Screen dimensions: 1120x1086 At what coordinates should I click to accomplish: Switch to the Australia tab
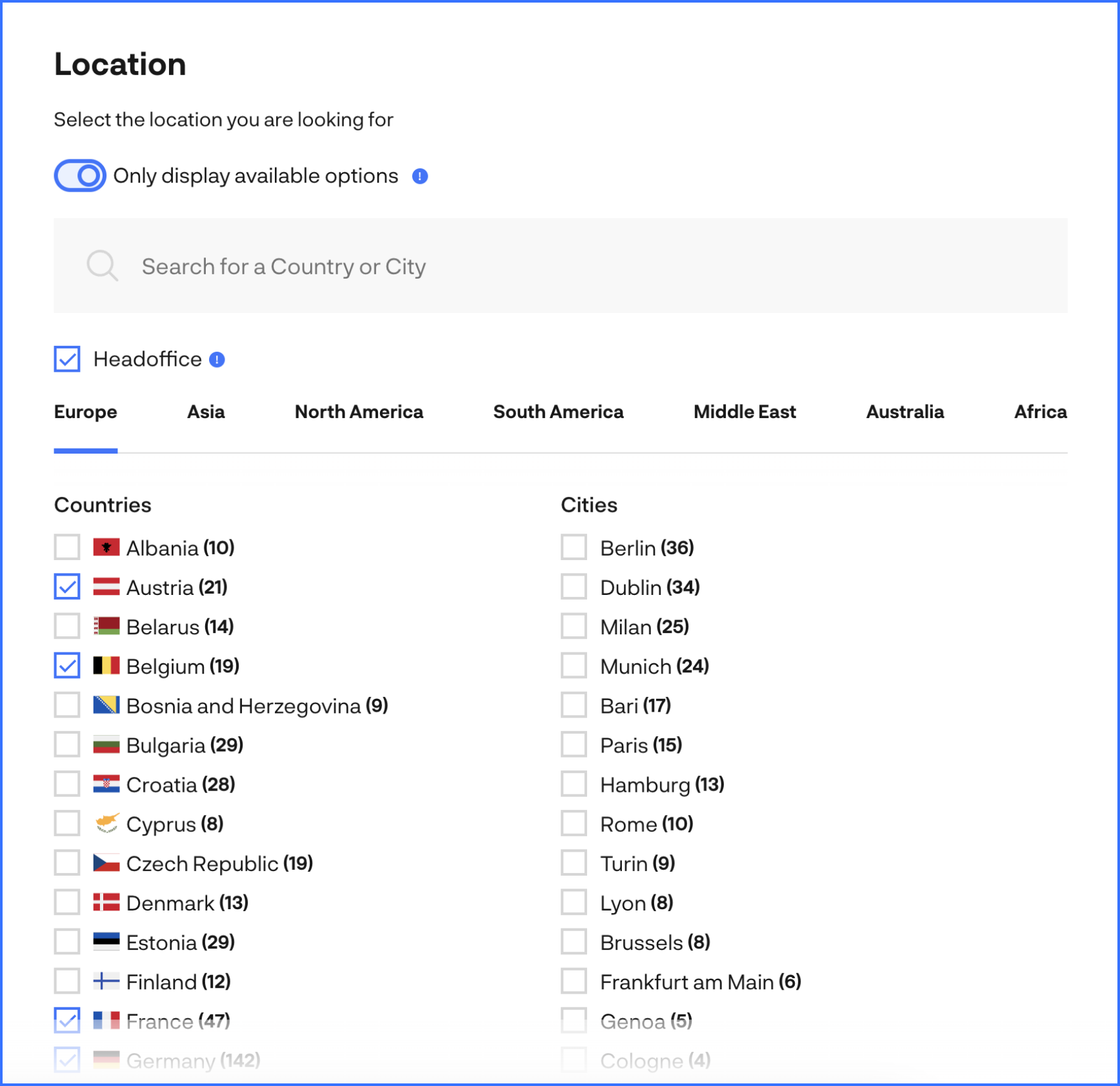click(x=905, y=412)
